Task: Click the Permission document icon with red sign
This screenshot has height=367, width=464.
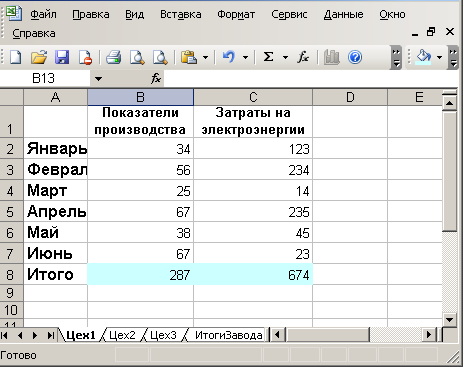Action: (x=85, y=57)
